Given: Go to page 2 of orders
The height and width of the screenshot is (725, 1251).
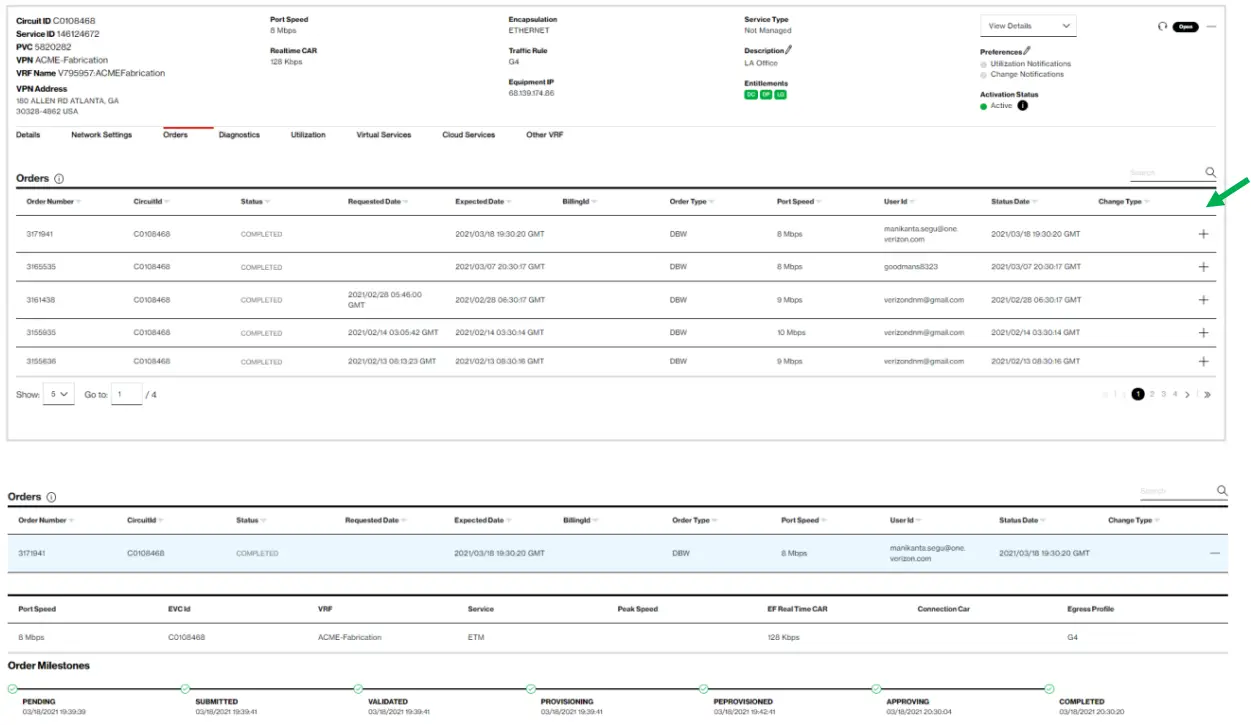Looking at the screenshot, I should point(1151,394).
